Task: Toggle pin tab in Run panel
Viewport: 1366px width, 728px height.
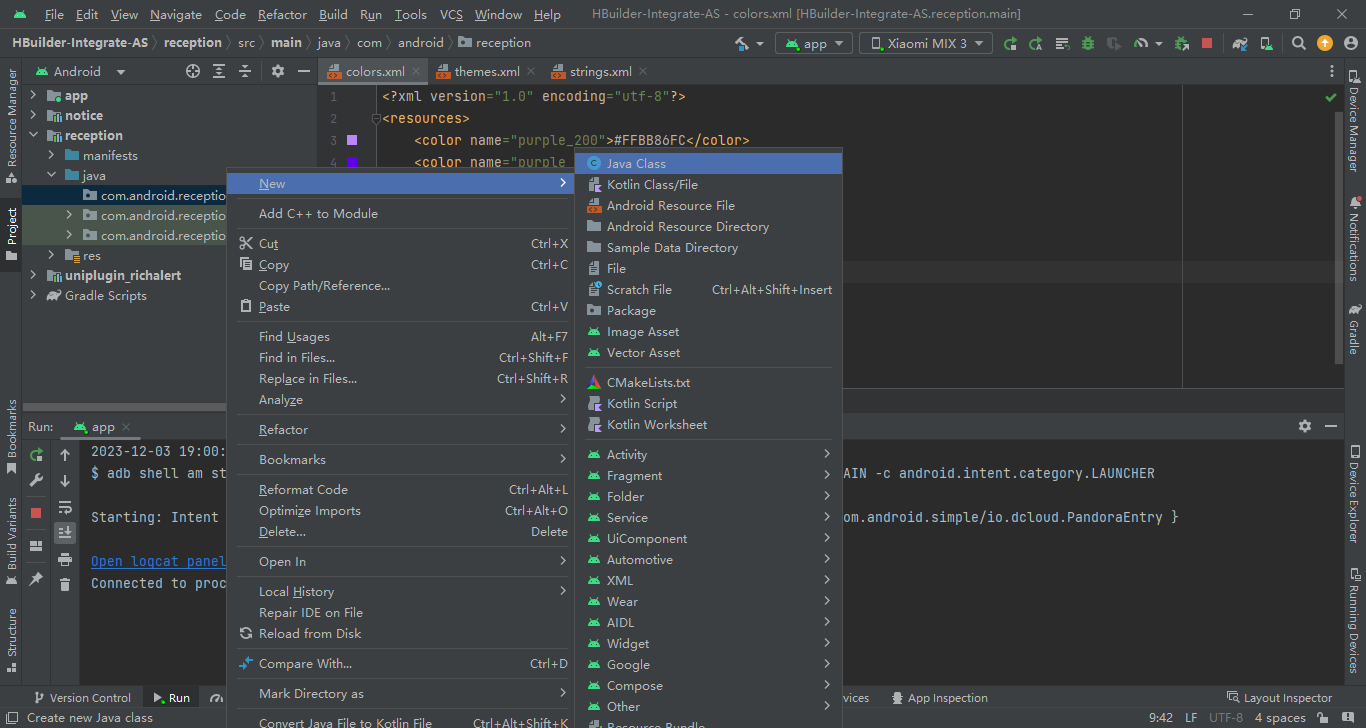Action: pyautogui.click(x=36, y=579)
